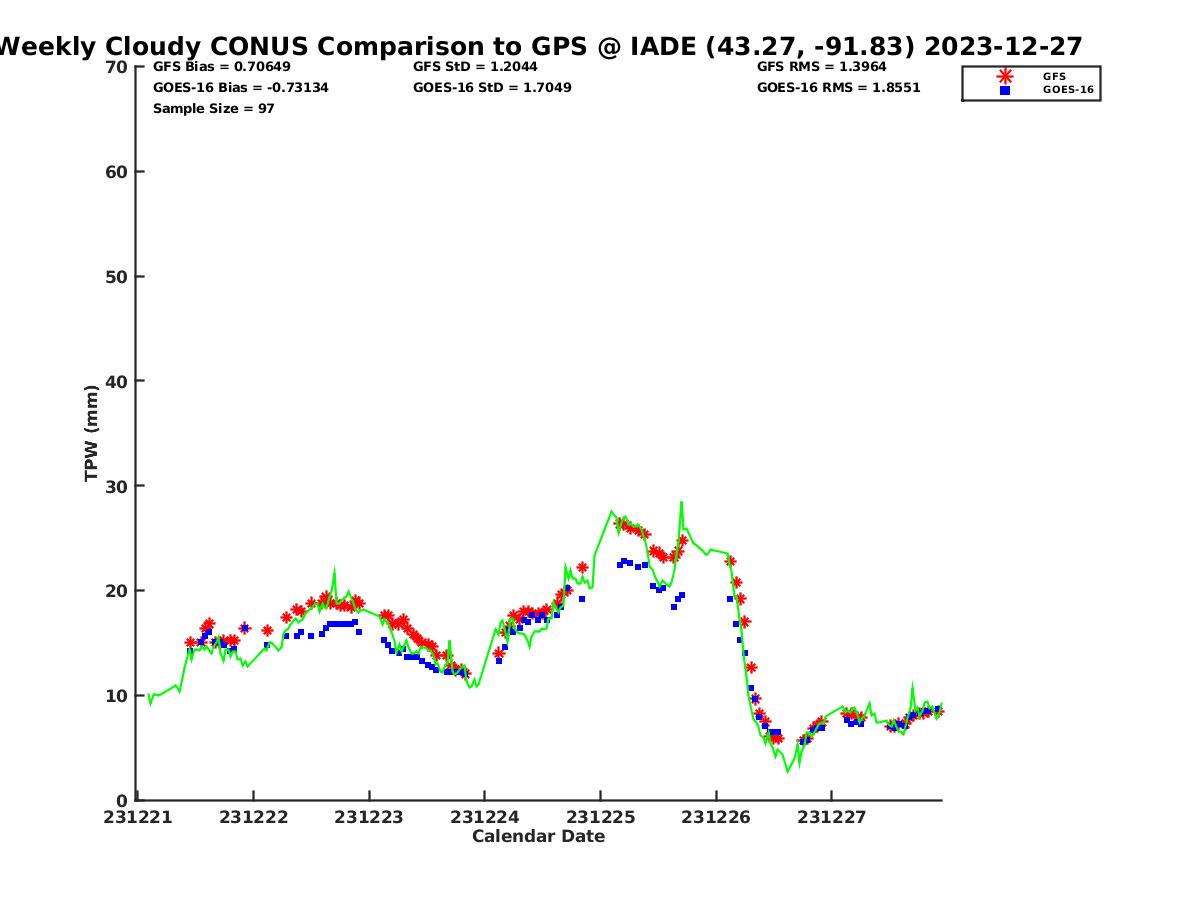
Task: Click the GFS StD statistic
Action: point(475,67)
